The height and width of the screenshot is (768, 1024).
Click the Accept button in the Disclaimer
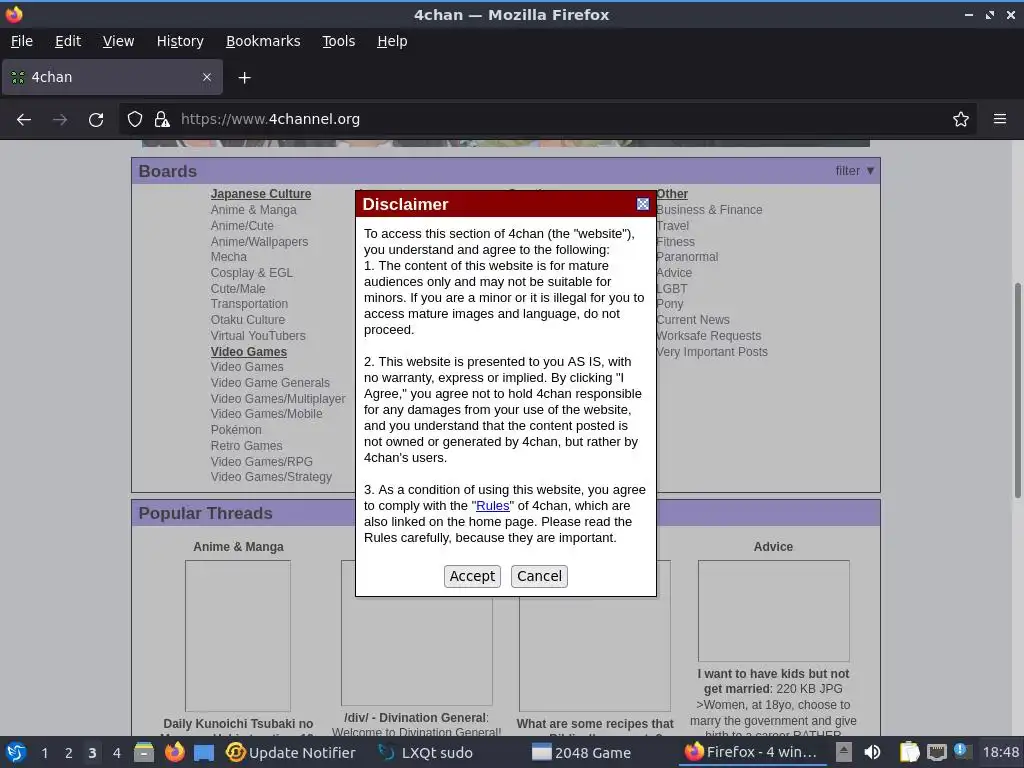point(472,576)
